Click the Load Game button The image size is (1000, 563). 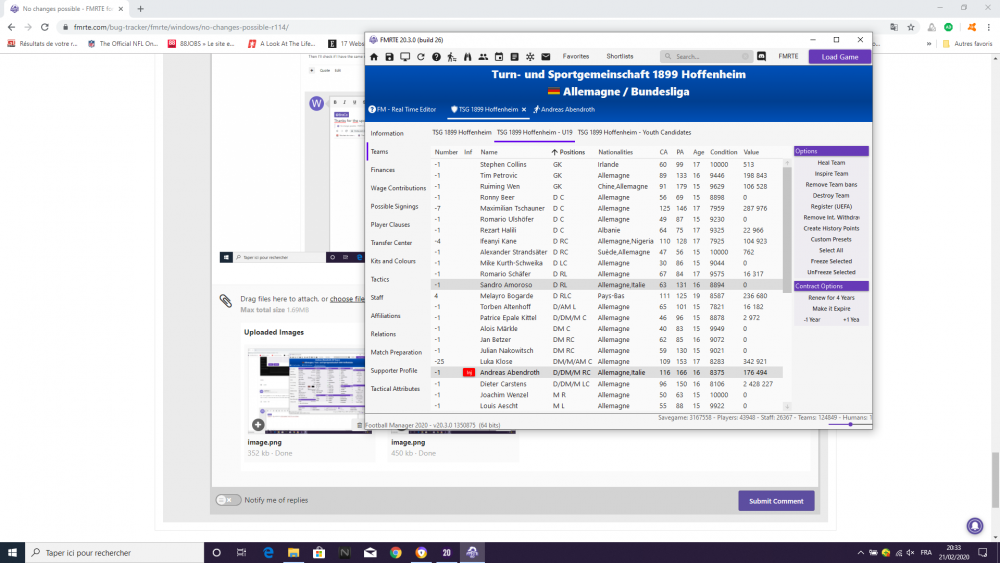pos(839,57)
